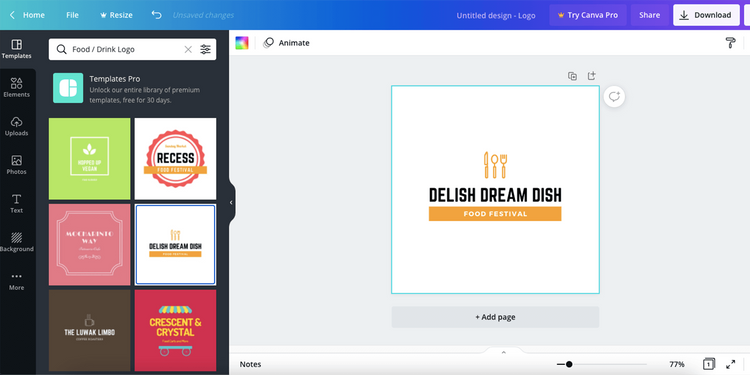Image resolution: width=750 pixels, height=375 pixels.
Task: Click the zoom slider handle
Action: (x=569, y=364)
